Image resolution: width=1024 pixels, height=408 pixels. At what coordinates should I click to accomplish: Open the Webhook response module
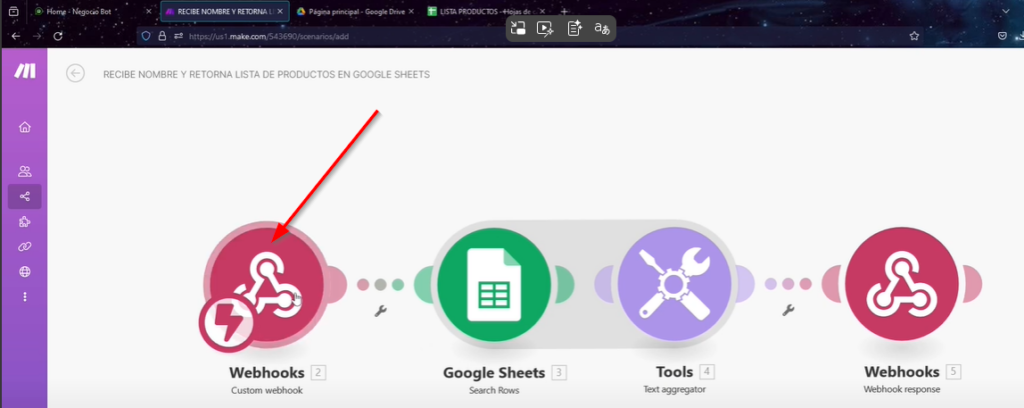pos(902,284)
